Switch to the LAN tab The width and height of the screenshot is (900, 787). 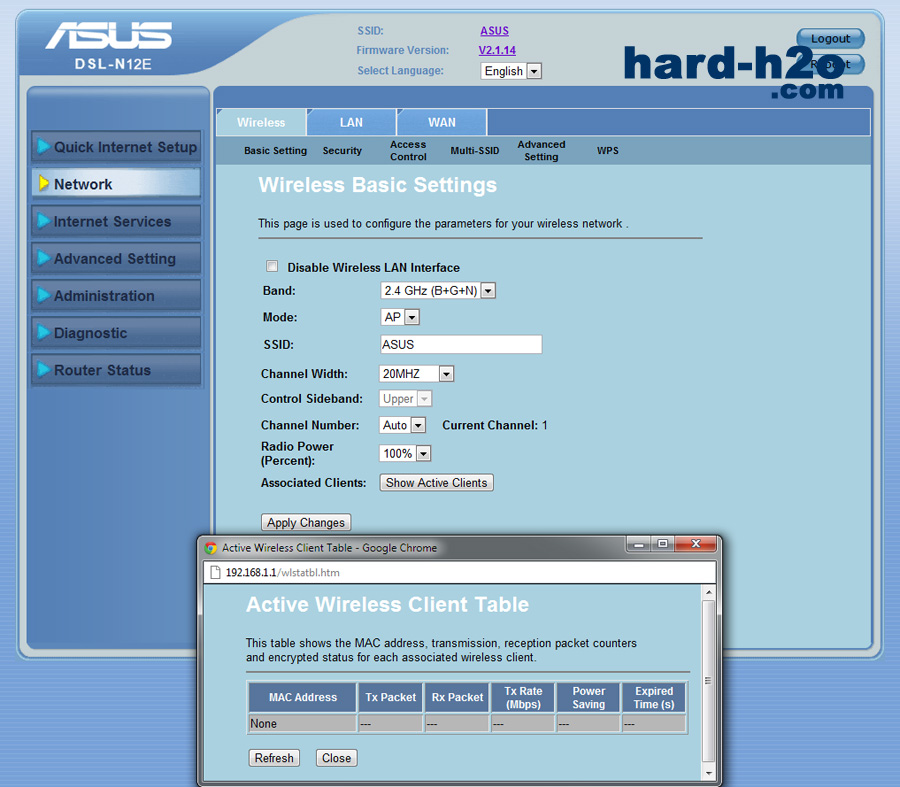(x=351, y=122)
